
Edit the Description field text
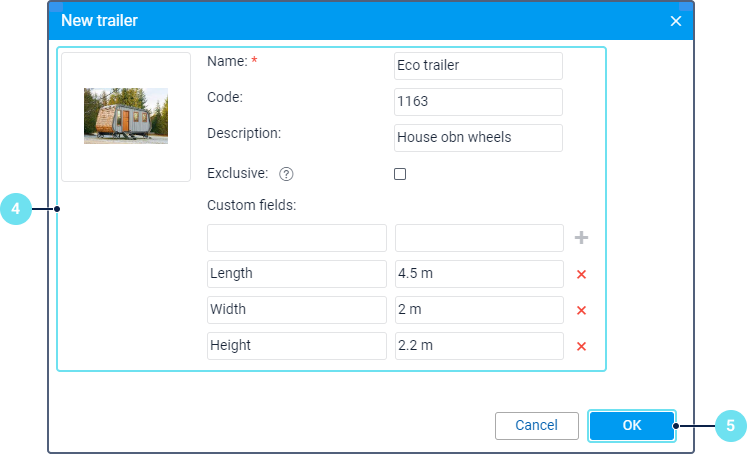coord(478,138)
